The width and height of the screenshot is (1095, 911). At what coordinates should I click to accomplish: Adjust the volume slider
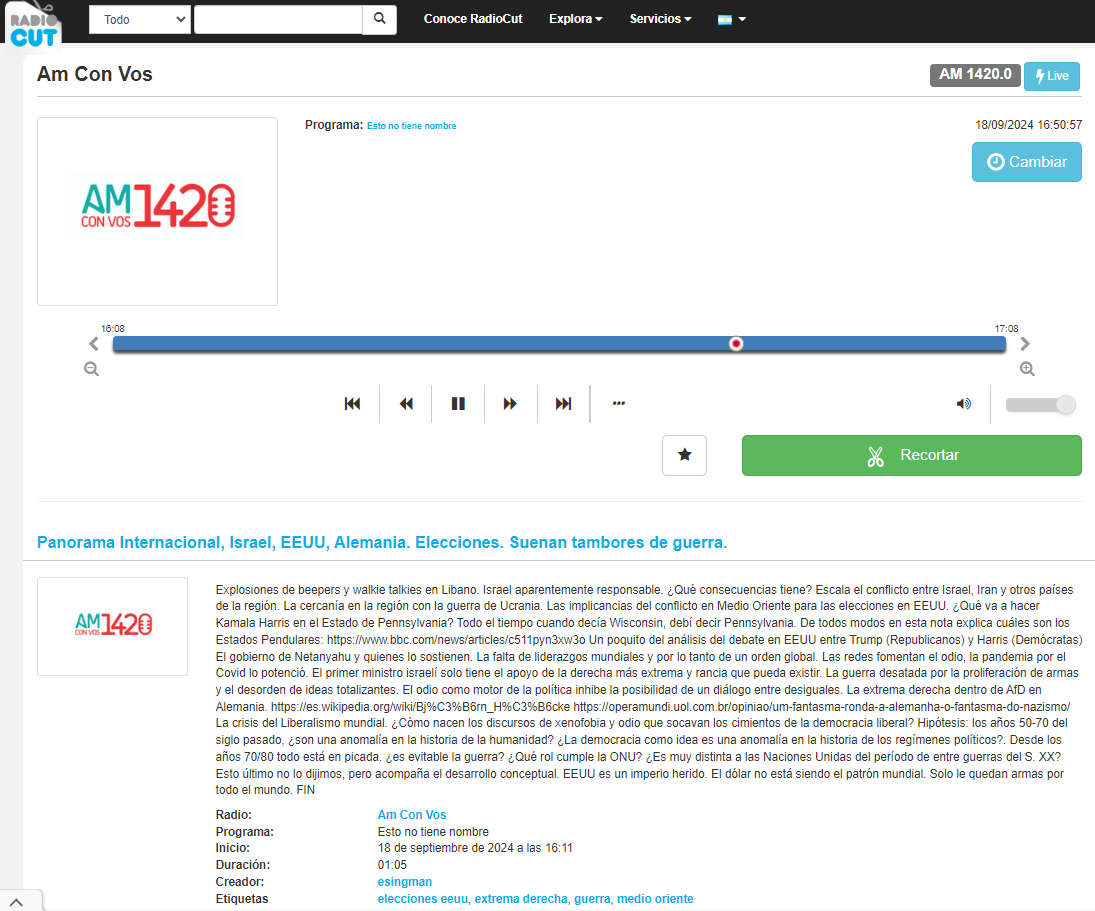tap(1040, 404)
